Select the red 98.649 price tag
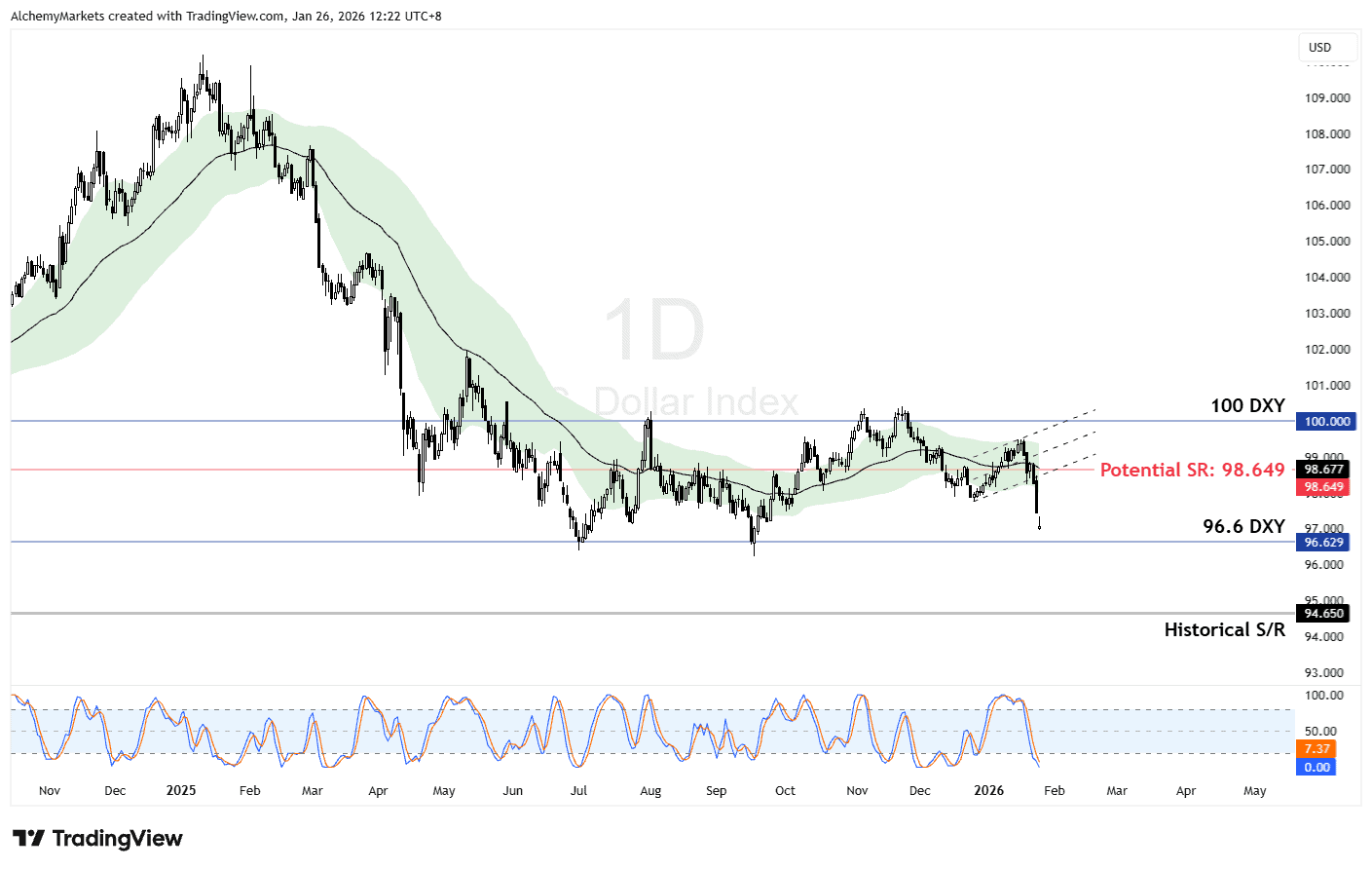Screen dimensions: 1372x870 [1323, 487]
